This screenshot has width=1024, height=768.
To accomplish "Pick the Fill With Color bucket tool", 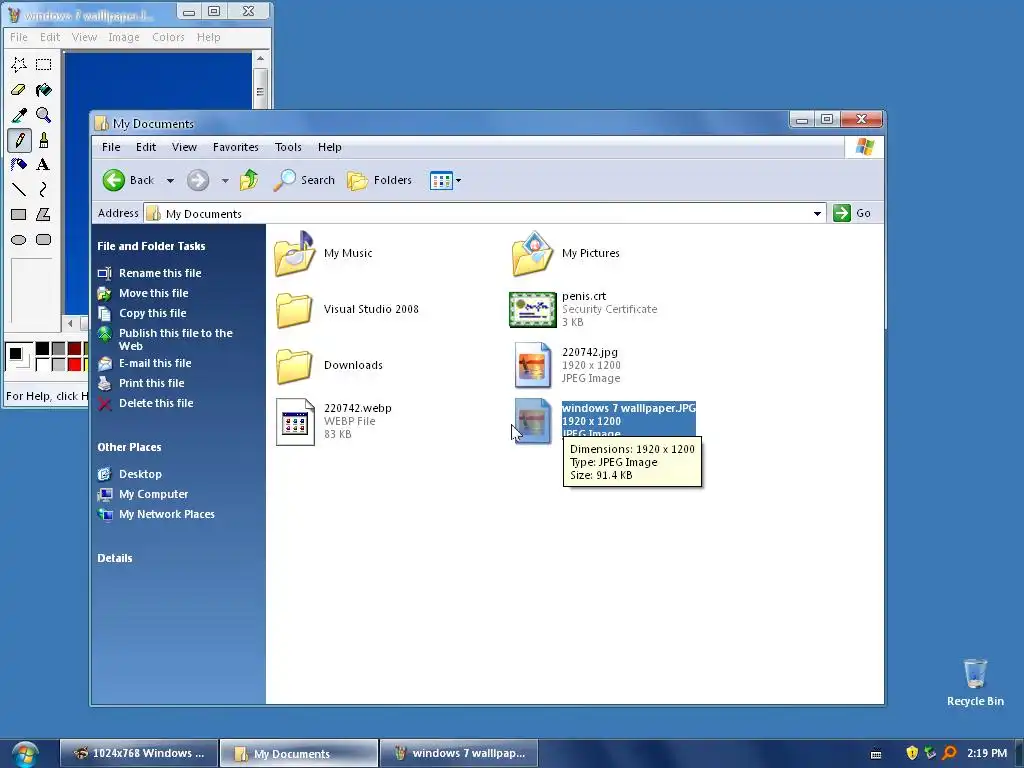I will click(44, 89).
